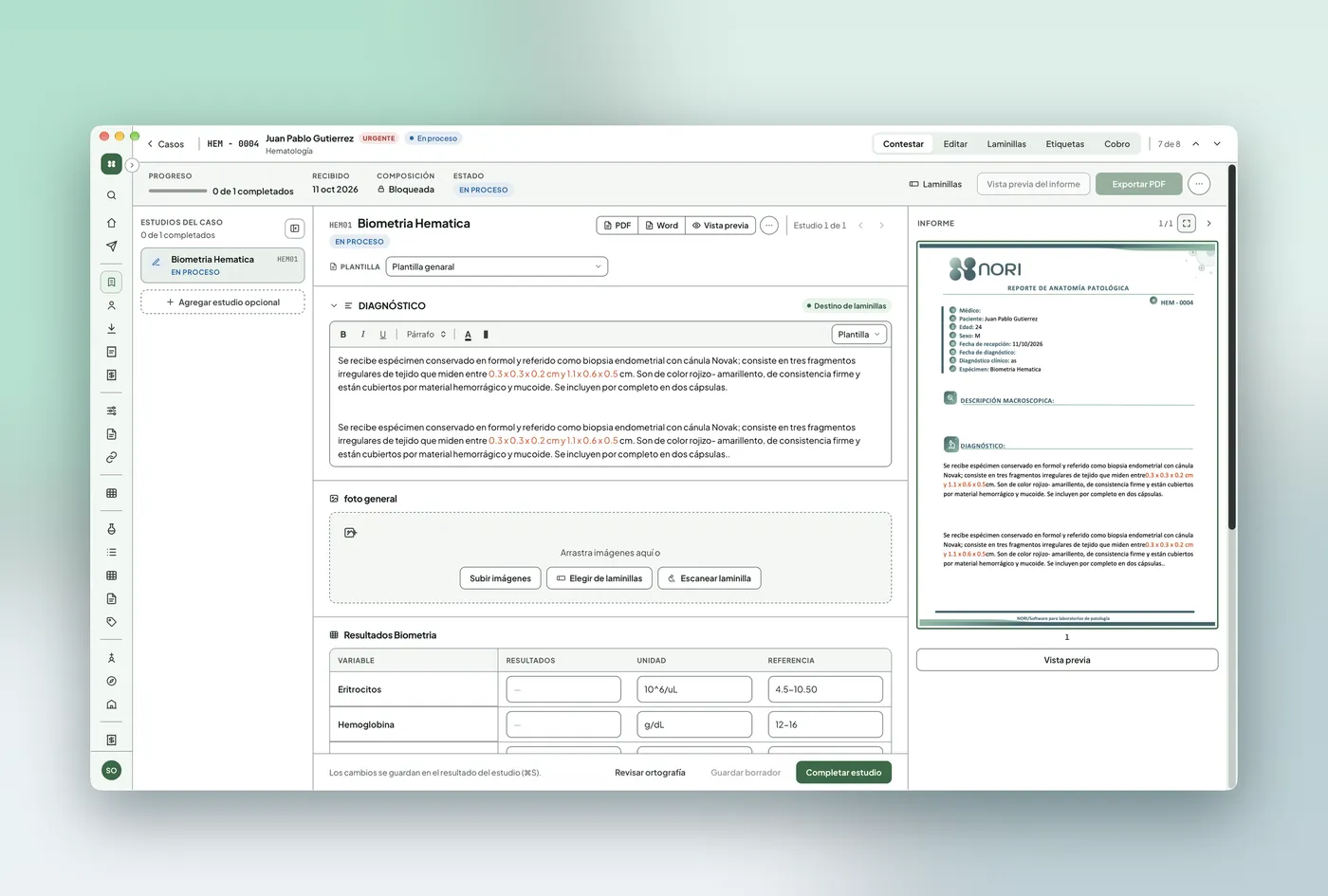Screen dimensions: 1328x896
Task: Open the text color picker A
Action: [x=468, y=335]
